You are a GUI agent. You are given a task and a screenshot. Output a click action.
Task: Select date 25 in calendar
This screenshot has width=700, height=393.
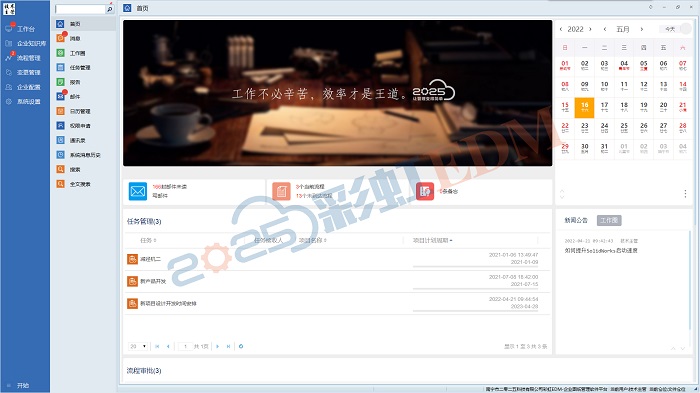point(624,128)
